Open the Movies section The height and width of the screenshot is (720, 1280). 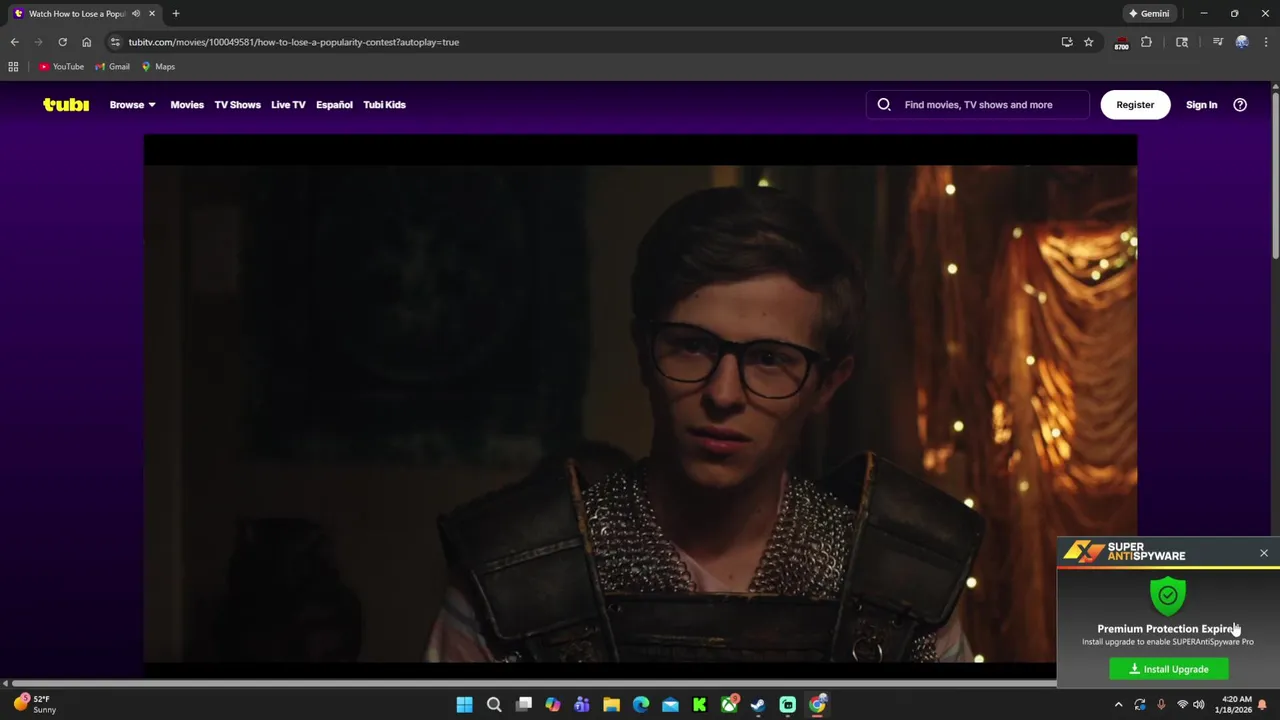[x=187, y=104]
